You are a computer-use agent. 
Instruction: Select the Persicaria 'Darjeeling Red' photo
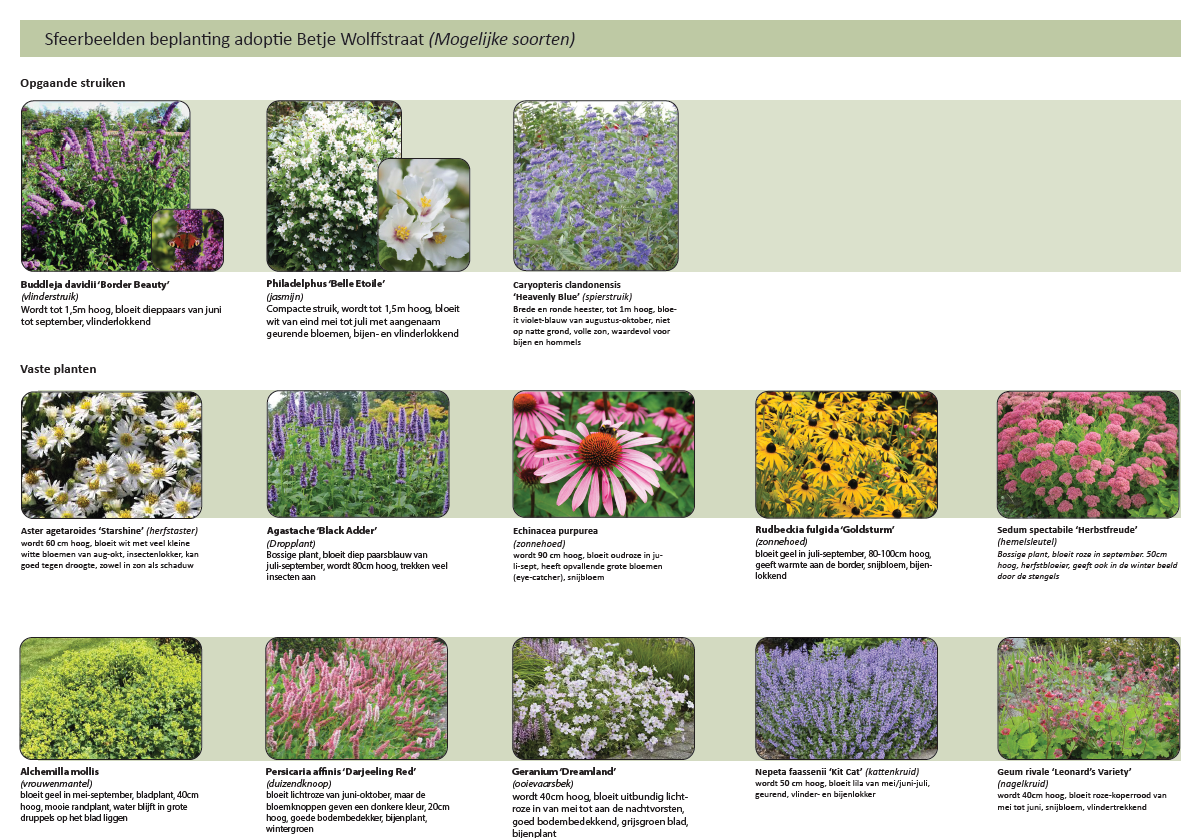tap(357, 699)
